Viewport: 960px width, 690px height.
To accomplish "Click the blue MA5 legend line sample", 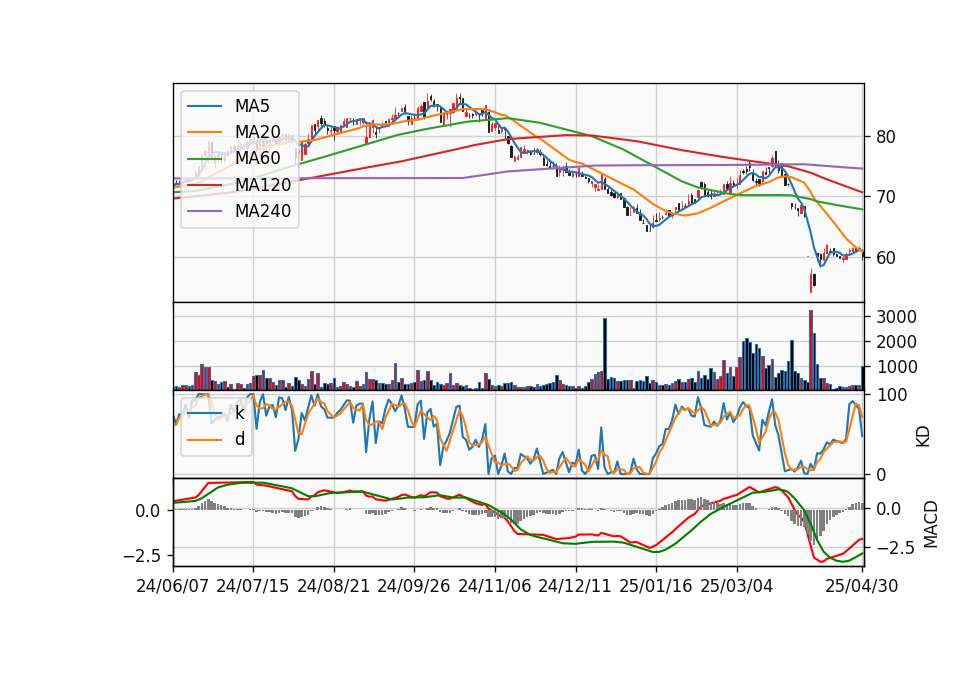I will coord(204,107).
